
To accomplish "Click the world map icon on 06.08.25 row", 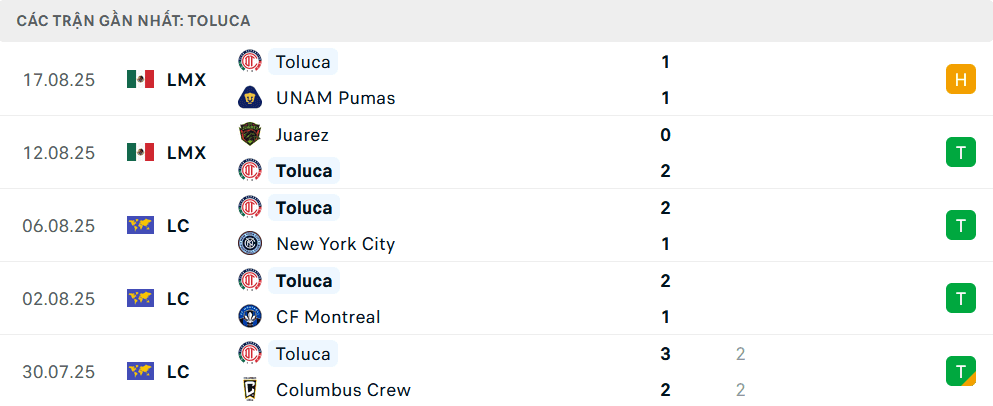I will coord(141,225).
